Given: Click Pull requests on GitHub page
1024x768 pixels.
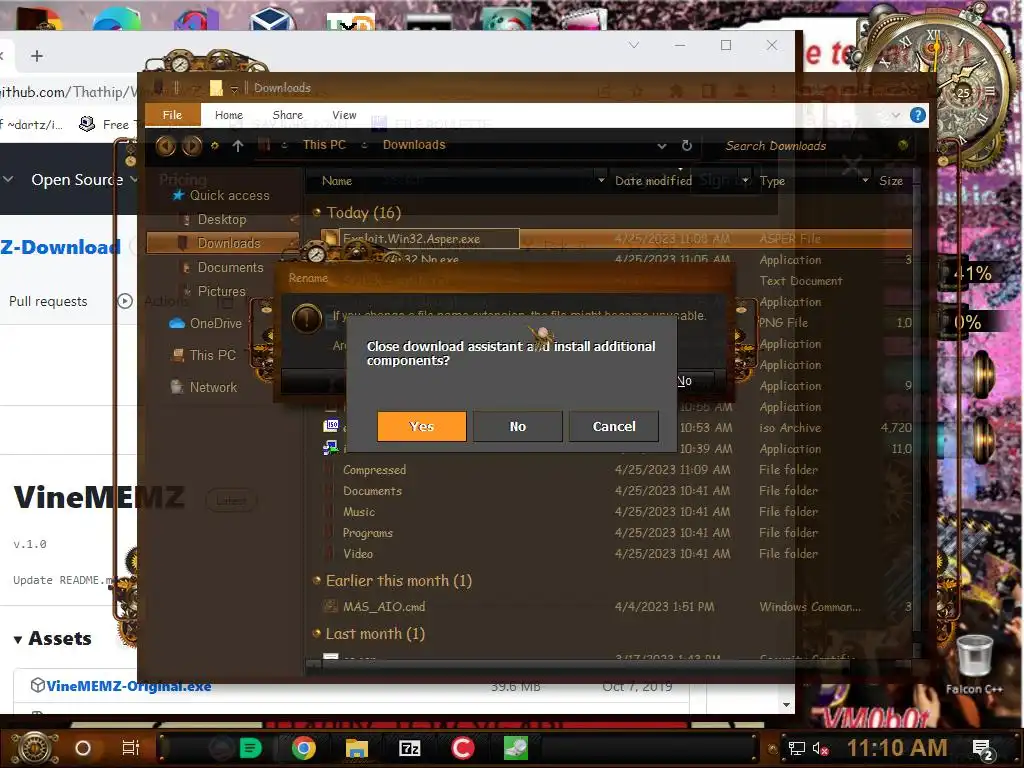Looking at the screenshot, I should (48, 301).
